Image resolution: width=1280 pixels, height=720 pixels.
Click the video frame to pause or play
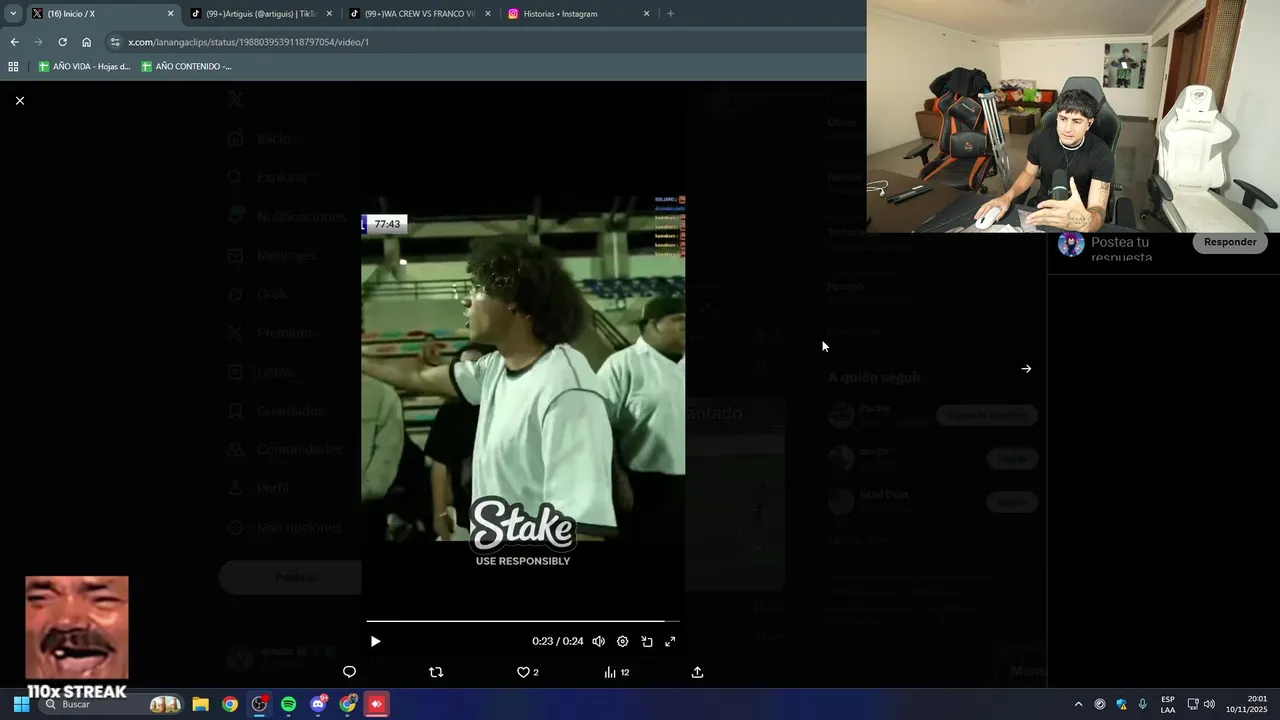coord(523,370)
